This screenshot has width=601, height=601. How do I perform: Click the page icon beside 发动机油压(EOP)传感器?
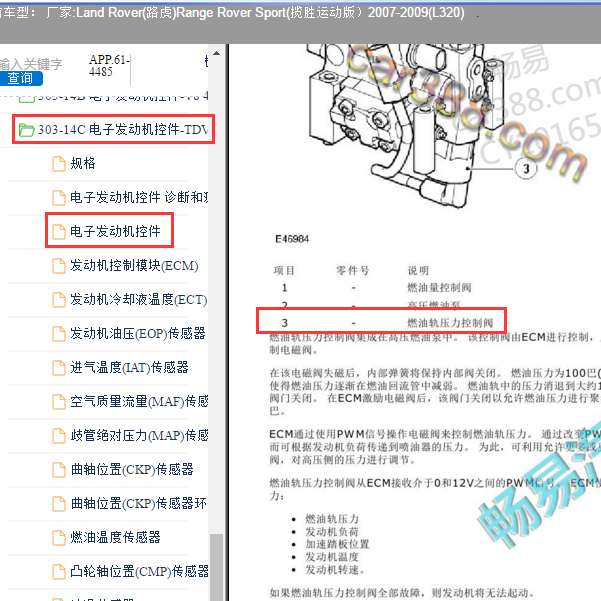click(x=59, y=333)
